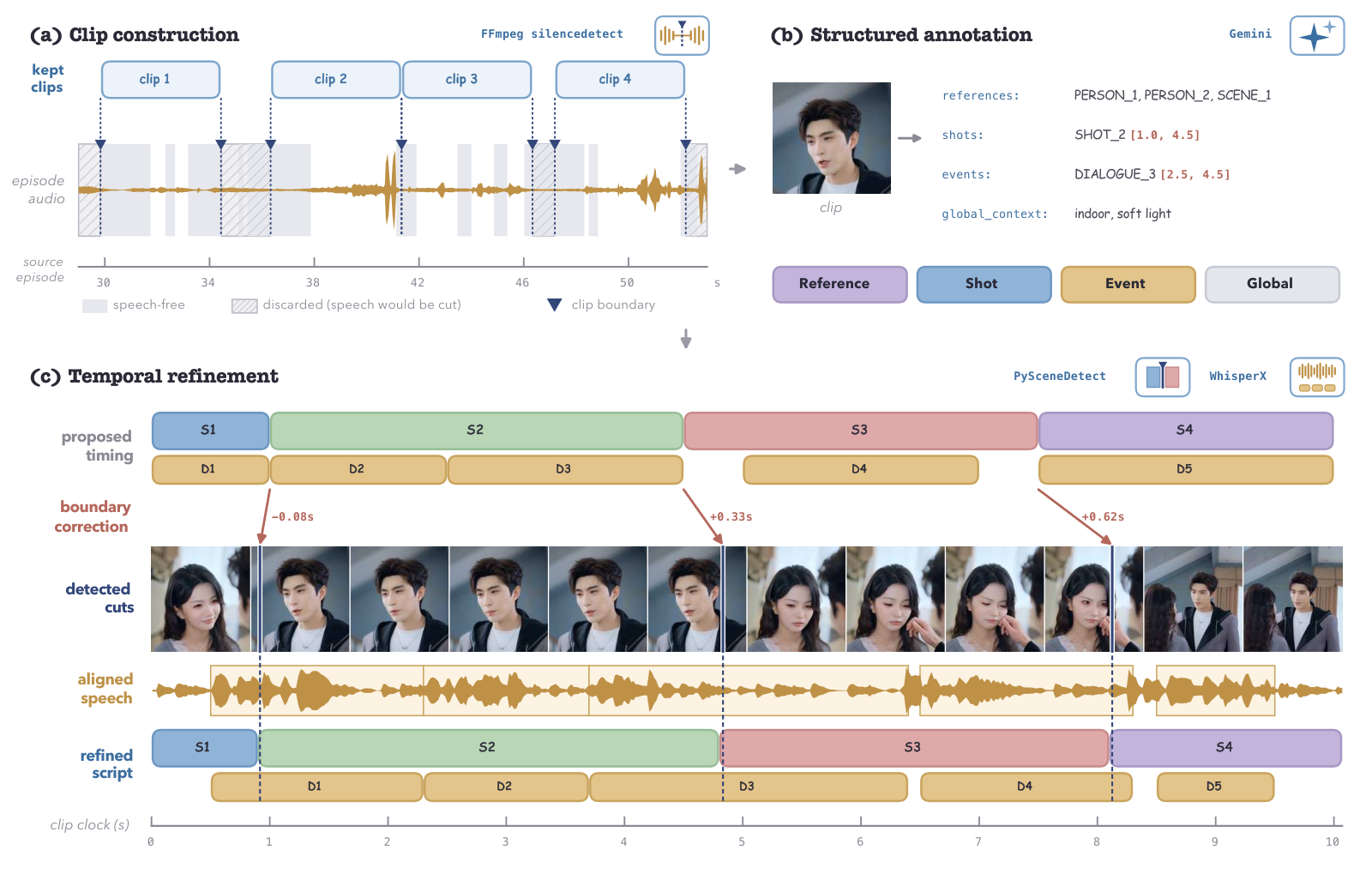1372x874 pixels.
Task: Click D2 dialogue block under proposed timing
Action: (358, 470)
